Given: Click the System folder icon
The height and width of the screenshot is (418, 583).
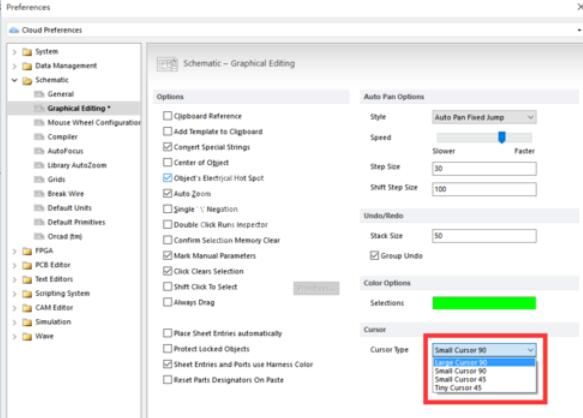Looking at the screenshot, I should pyautogui.click(x=27, y=52).
